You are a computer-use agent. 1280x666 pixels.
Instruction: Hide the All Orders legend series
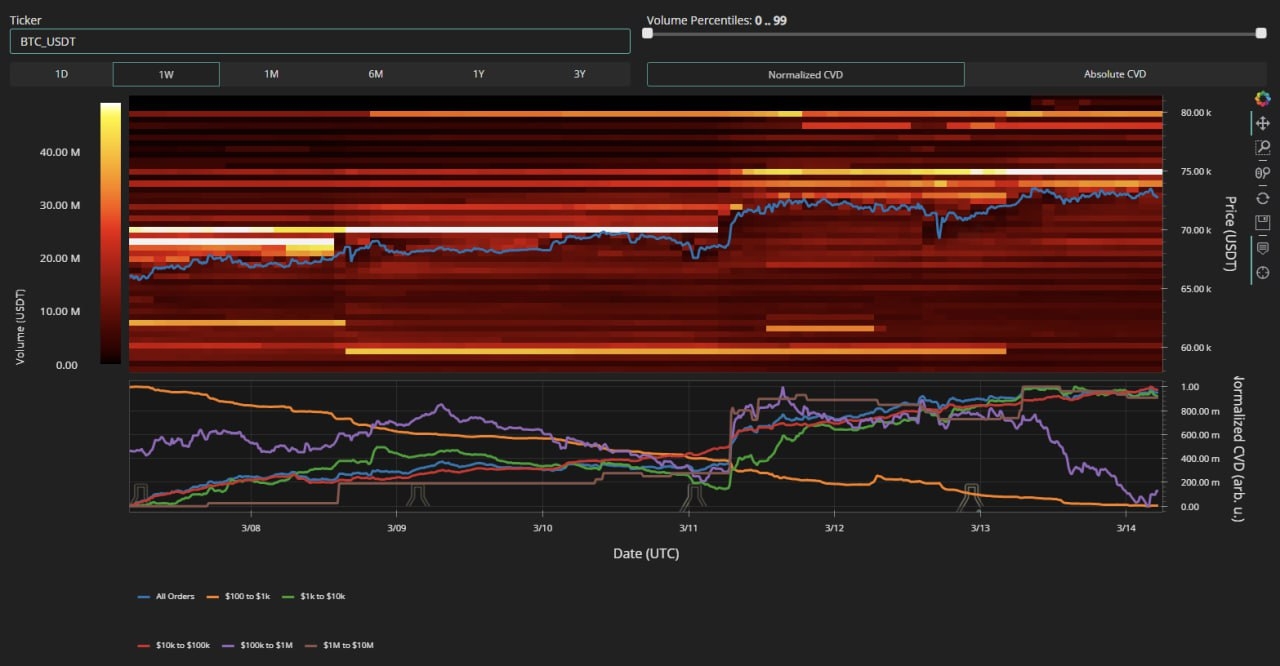click(166, 596)
